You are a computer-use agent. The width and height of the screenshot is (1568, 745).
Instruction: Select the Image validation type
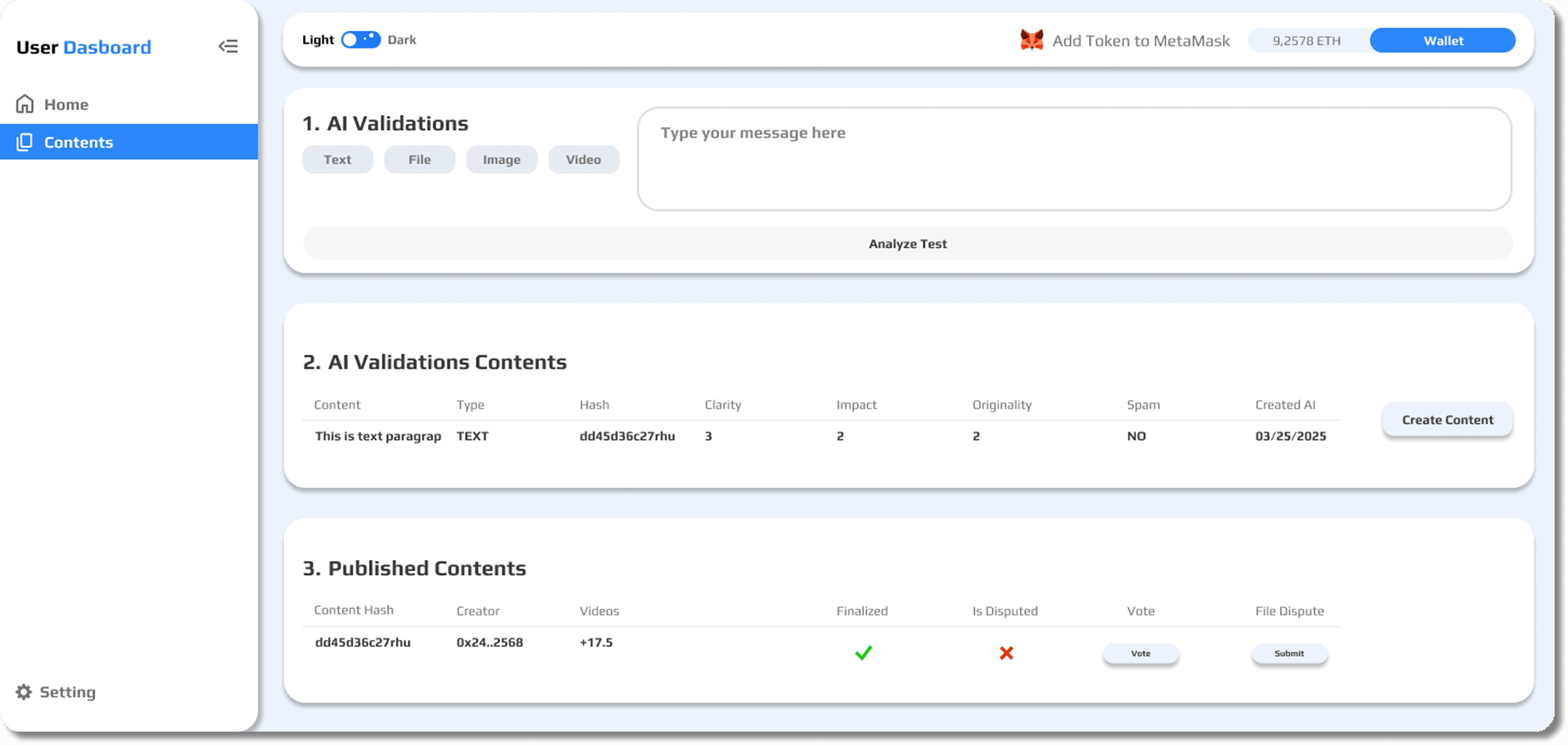point(502,159)
